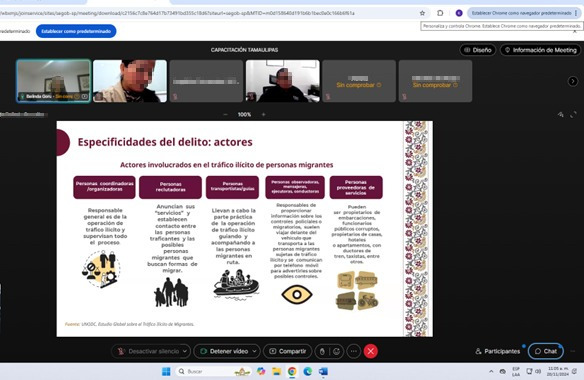Viewport: 584px width, 380px height.
Task: Open the reactions emoji button
Action: [x=336, y=351]
